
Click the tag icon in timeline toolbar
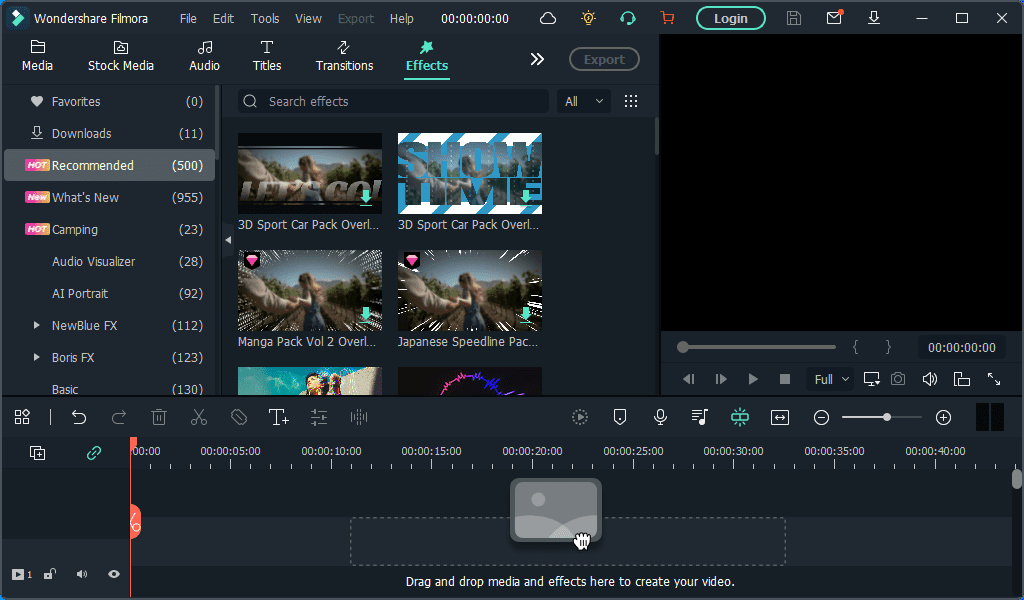(239, 417)
